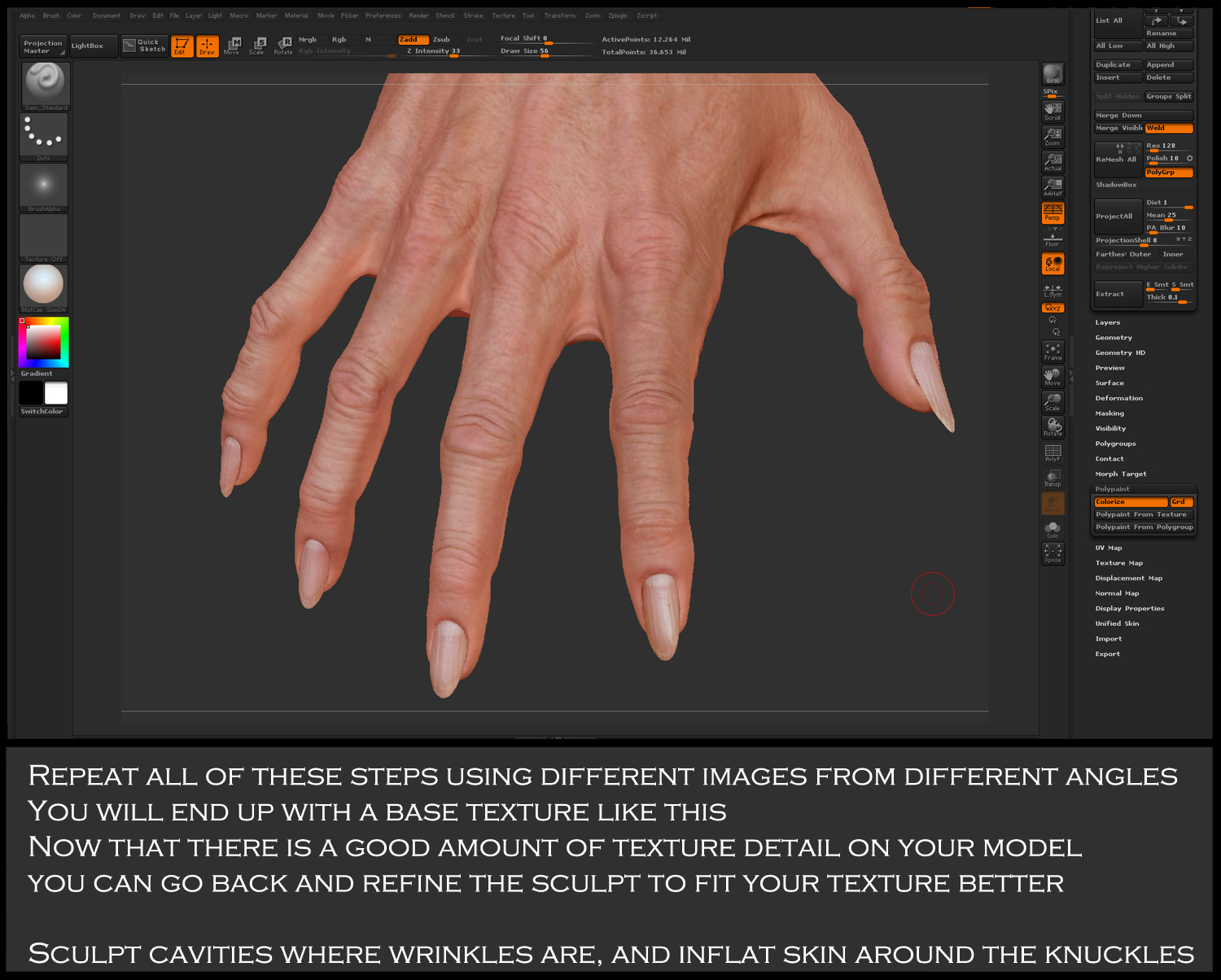Click the right-shelf Move hand icon
This screenshot has height=980, width=1221.
[x=1053, y=377]
